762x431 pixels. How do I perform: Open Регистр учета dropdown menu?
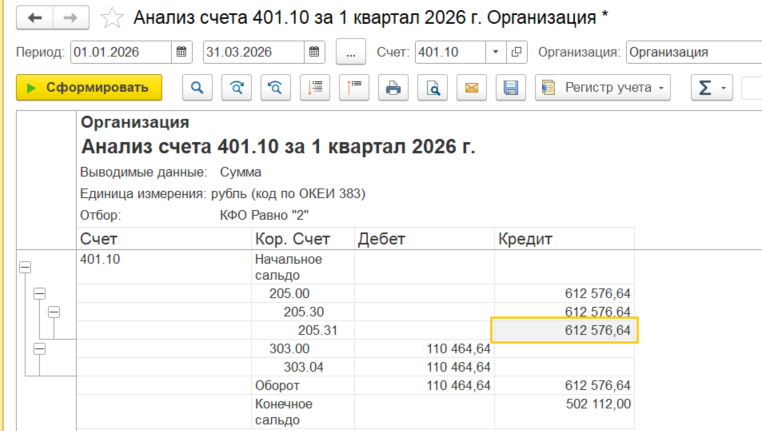(603, 87)
